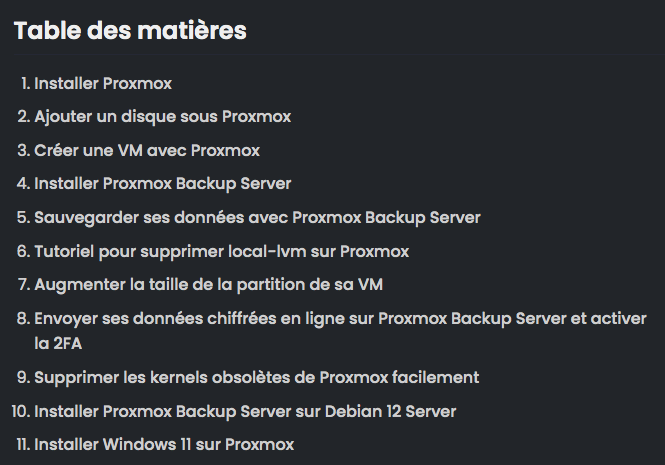Select 'Installer Proxmox Backup Server sur Debian 12'
The width and height of the screenshot is (665, 465).
click(x=245, y=411)
